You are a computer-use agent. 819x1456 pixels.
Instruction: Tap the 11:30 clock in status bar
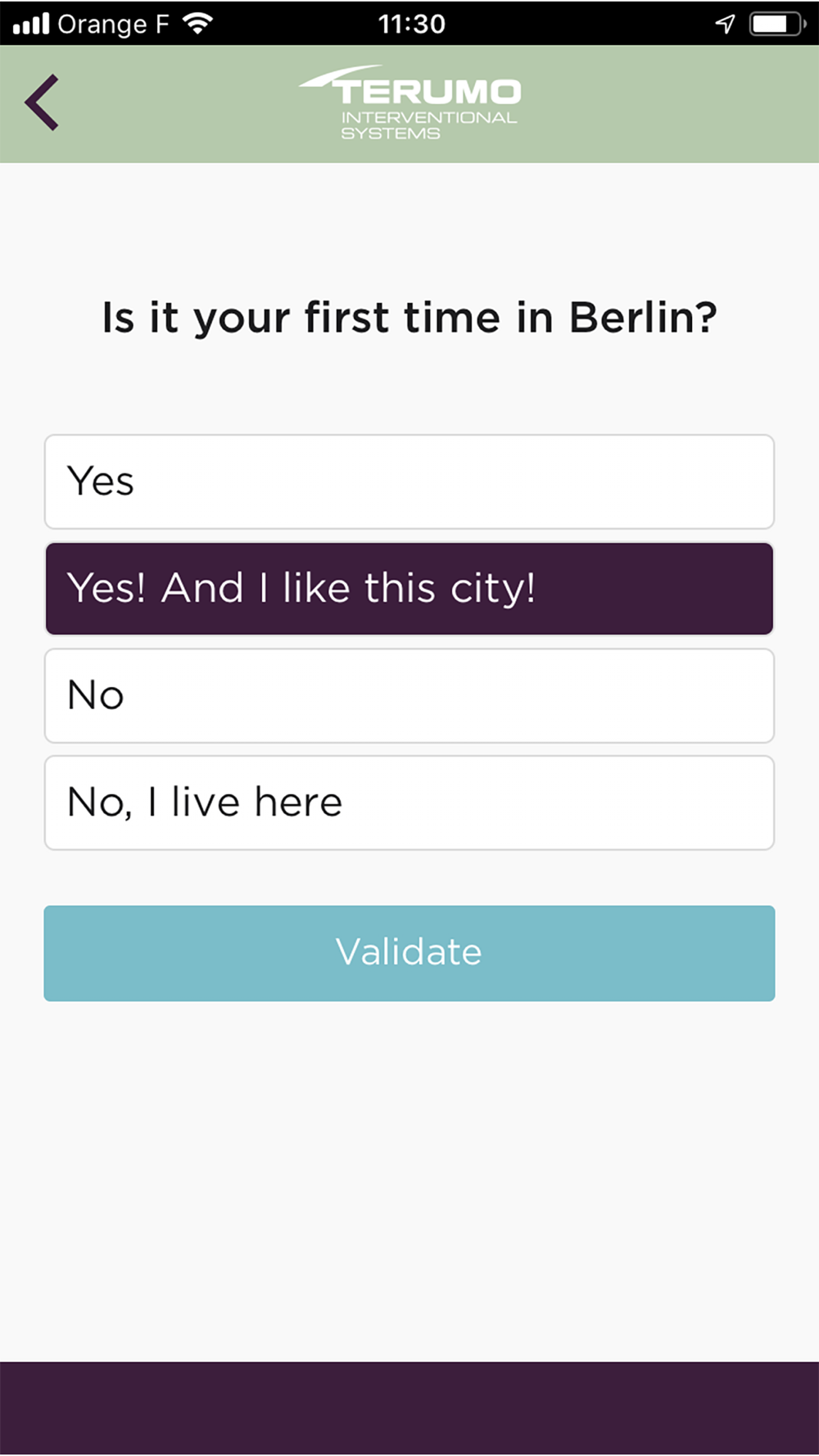(412, 24)
